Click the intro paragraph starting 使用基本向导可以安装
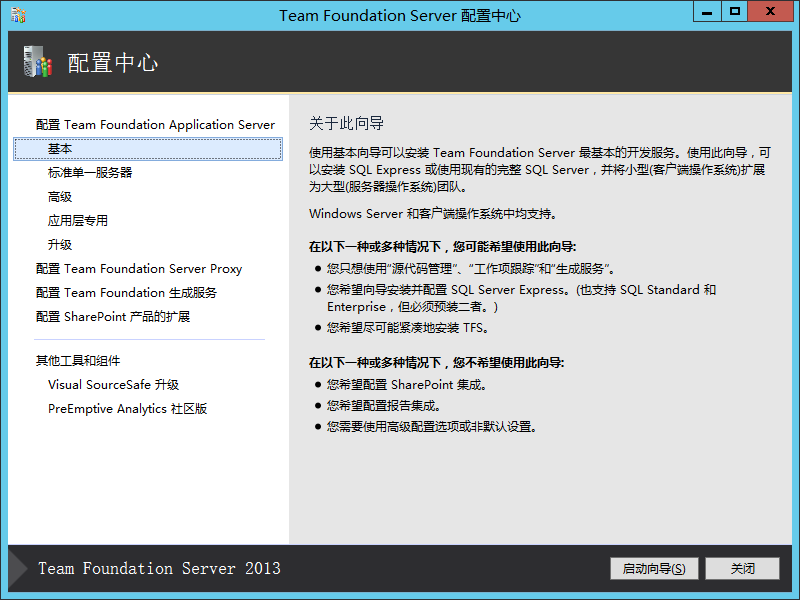 pos(540,170)
